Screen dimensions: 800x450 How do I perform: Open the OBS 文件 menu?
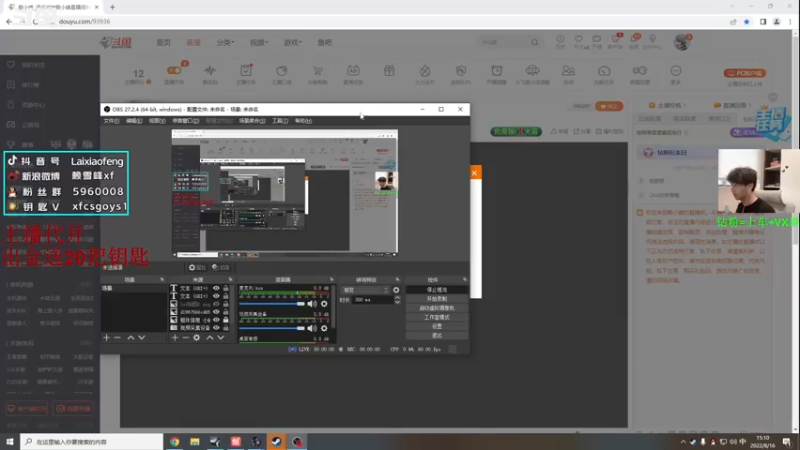pyautogui.click(x=111, y=121)
